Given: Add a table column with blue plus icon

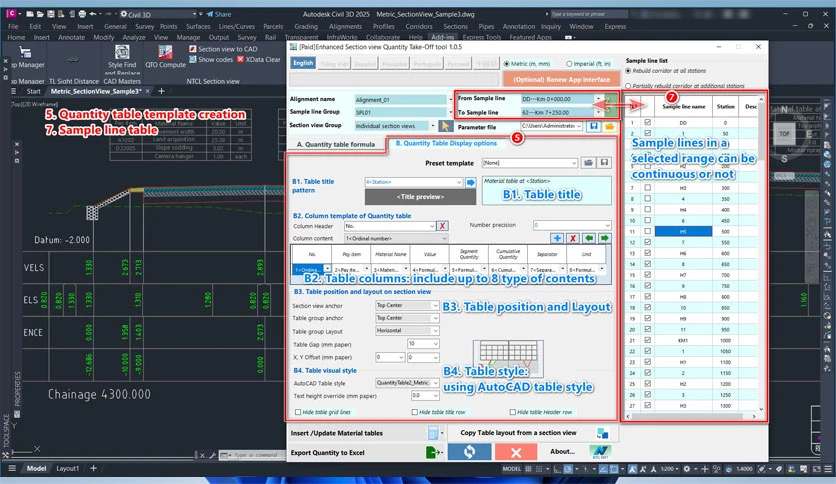Looking at the screenshot, I should point(557,238).
